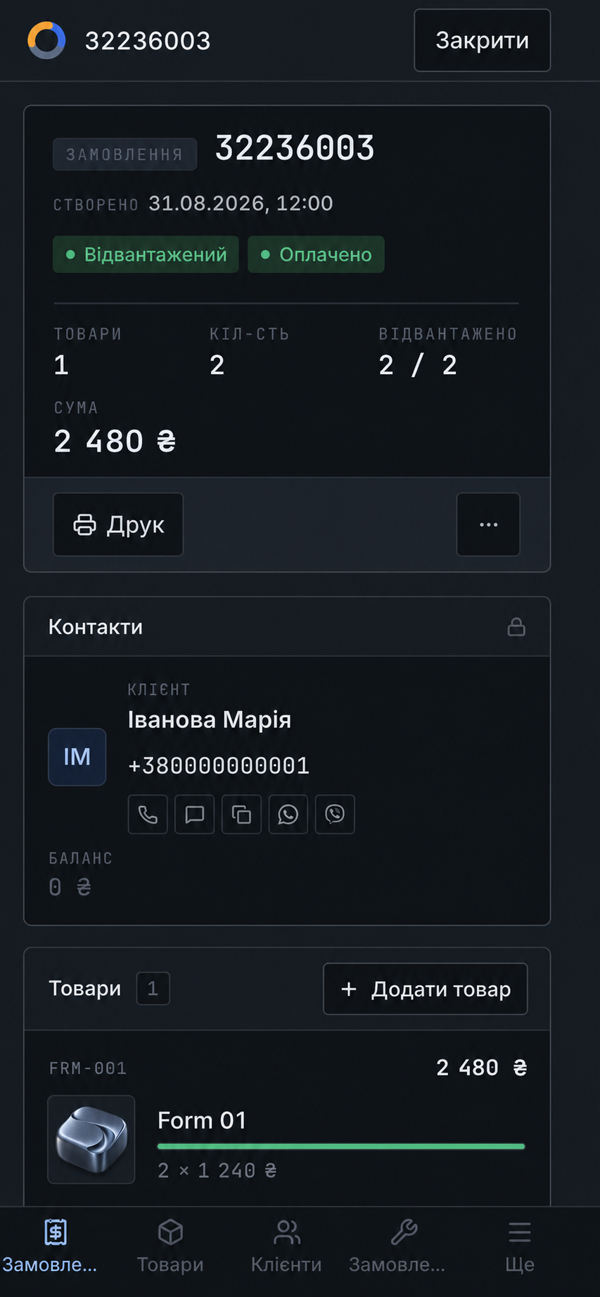The width and height of the screenshot is (600, 1297).
Task: Send SMS via the message bubble icon
Action: pos(195,814)
